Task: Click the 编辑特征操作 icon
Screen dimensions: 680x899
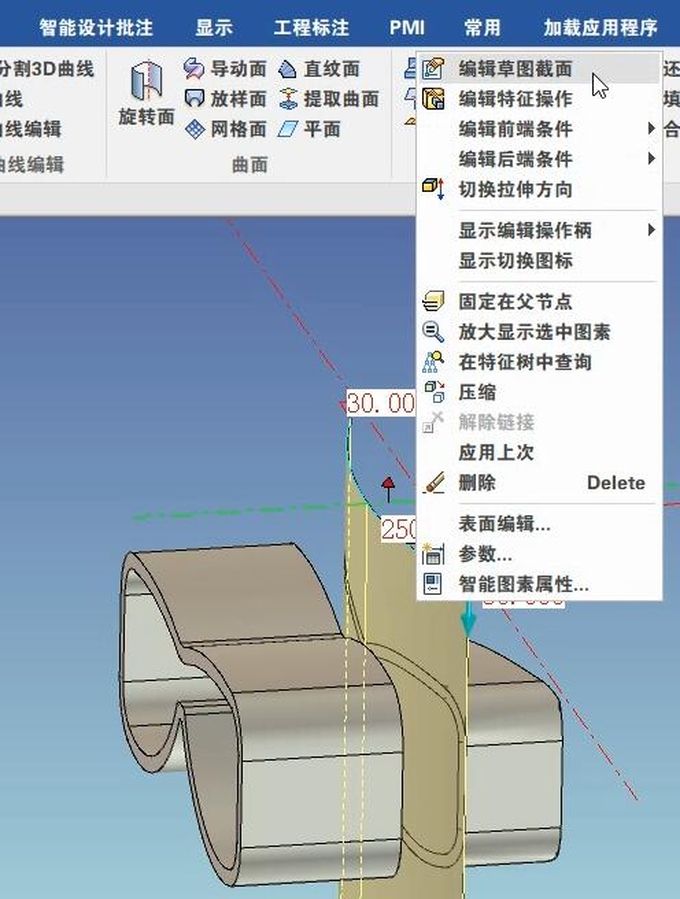Action: click(433, 99)
